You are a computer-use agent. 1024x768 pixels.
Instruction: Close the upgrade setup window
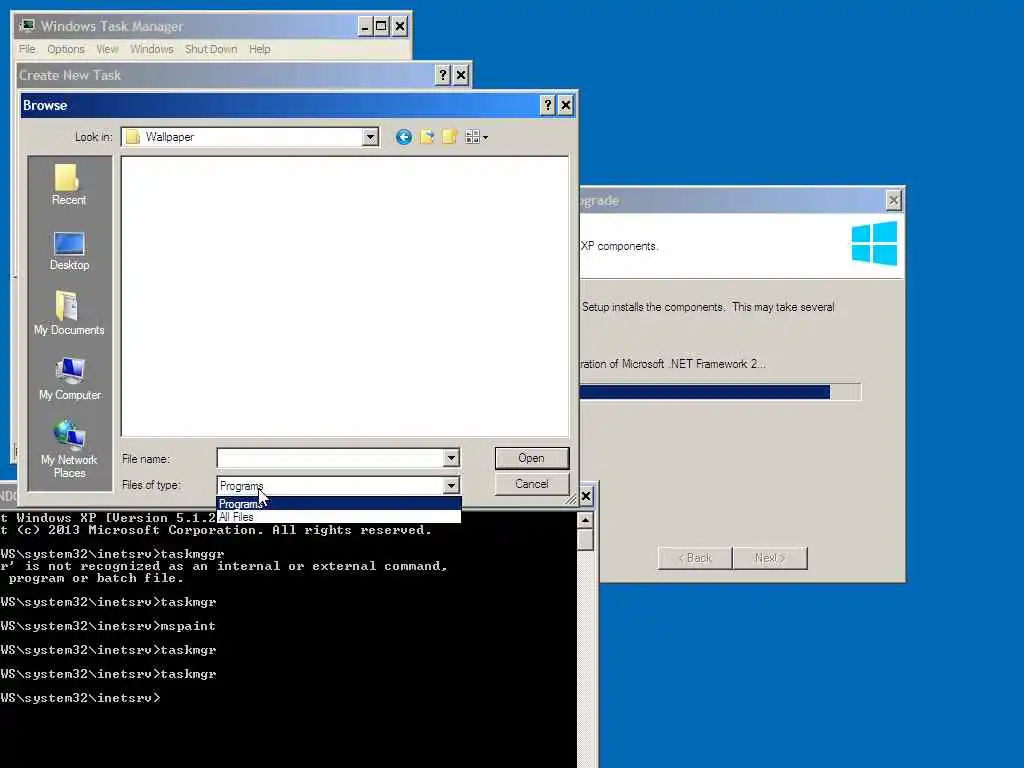coord(893,200)
